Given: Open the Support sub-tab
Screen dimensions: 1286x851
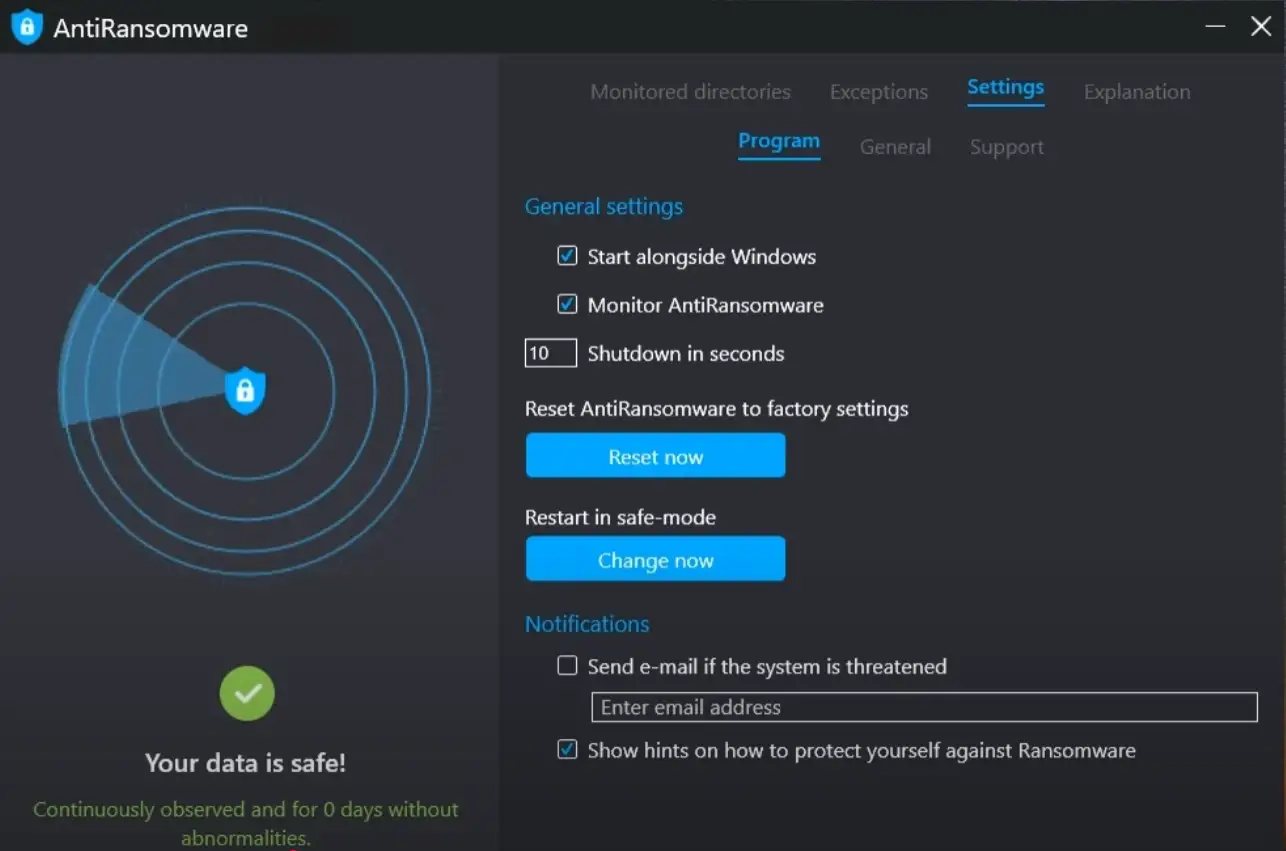Looking at the screenshot, I should click(x=1006, y=147).
